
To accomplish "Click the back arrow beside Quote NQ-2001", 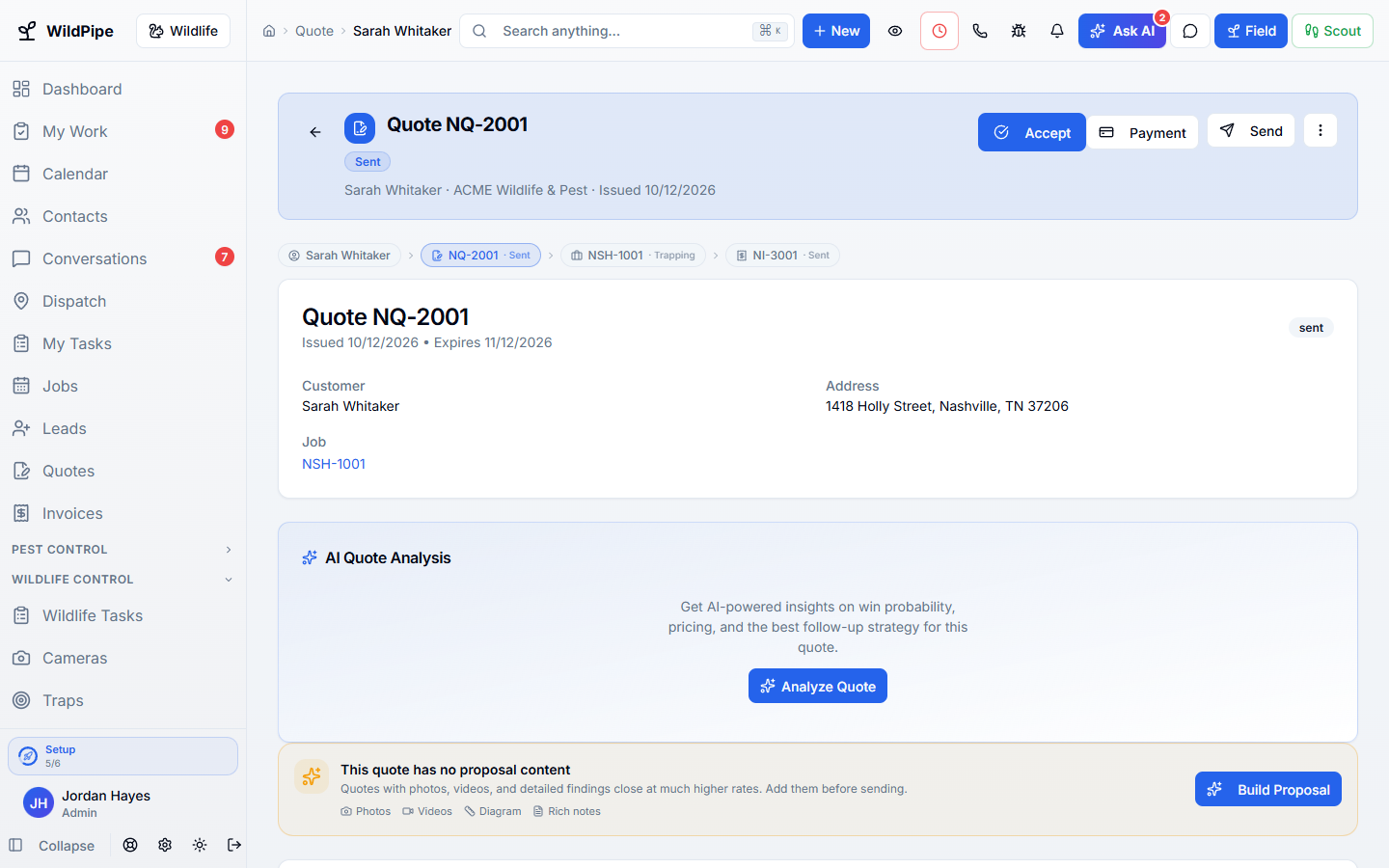I will pyautogui.click(x=315, y=132).
